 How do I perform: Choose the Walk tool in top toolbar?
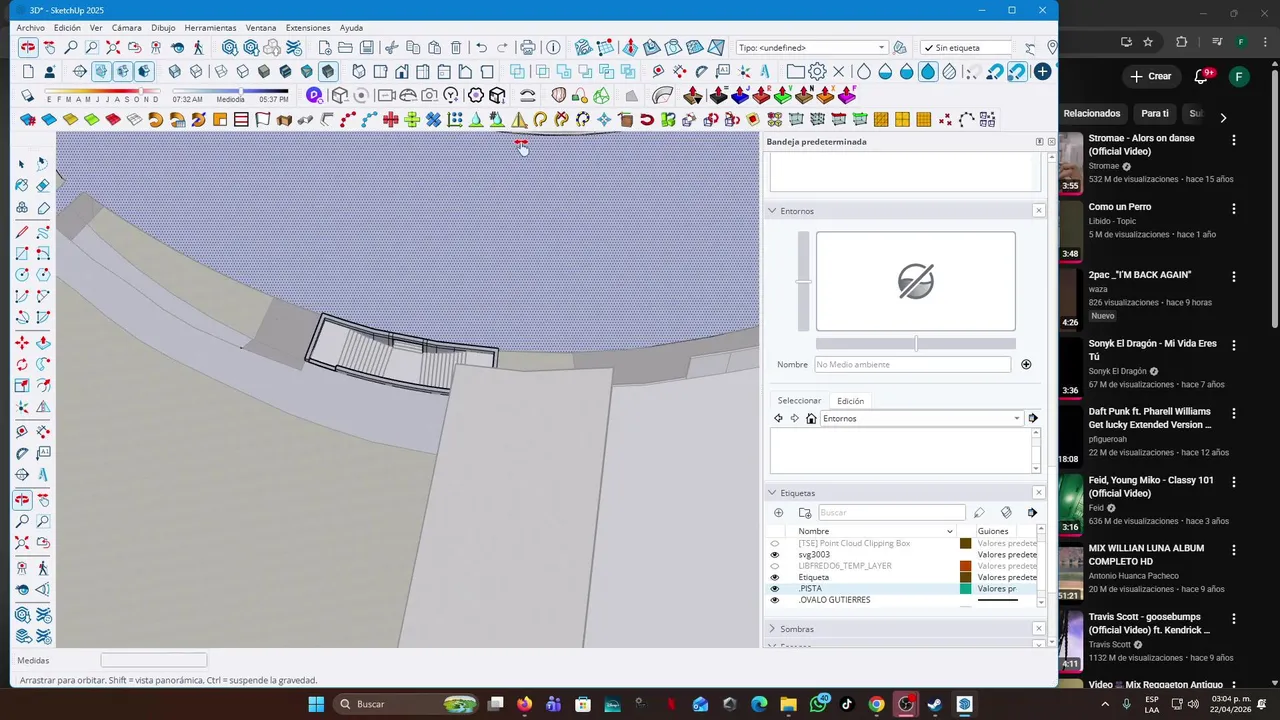click(x=198, y=47)
